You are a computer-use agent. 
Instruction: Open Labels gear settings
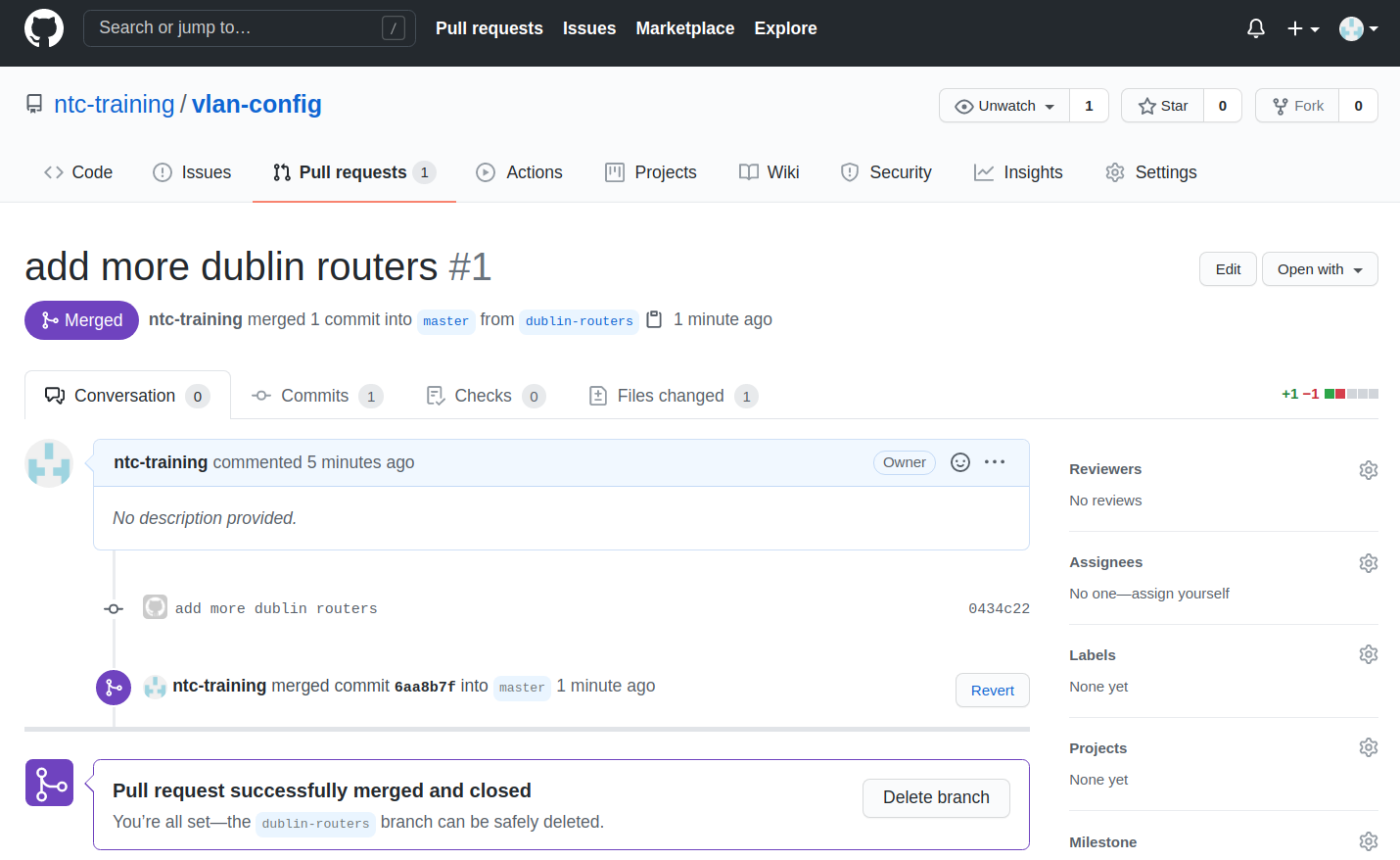[1368, 654]
